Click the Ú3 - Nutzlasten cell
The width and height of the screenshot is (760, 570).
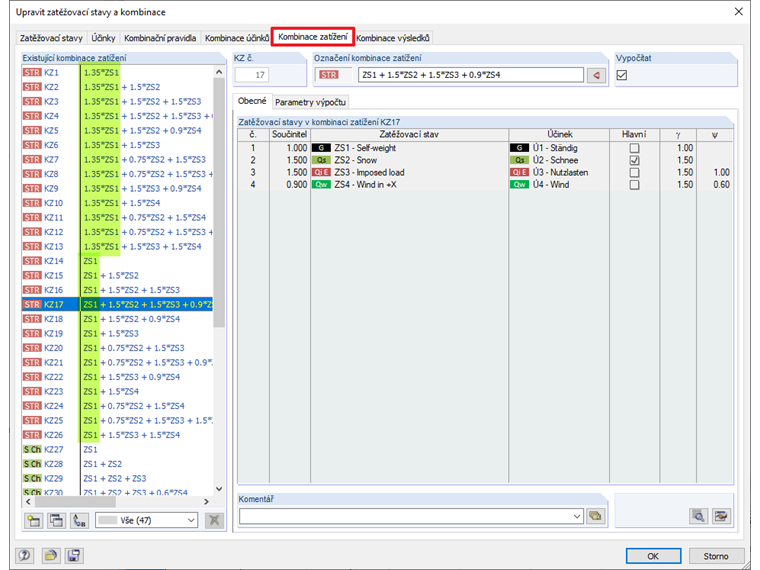click(x=560, y=173)
